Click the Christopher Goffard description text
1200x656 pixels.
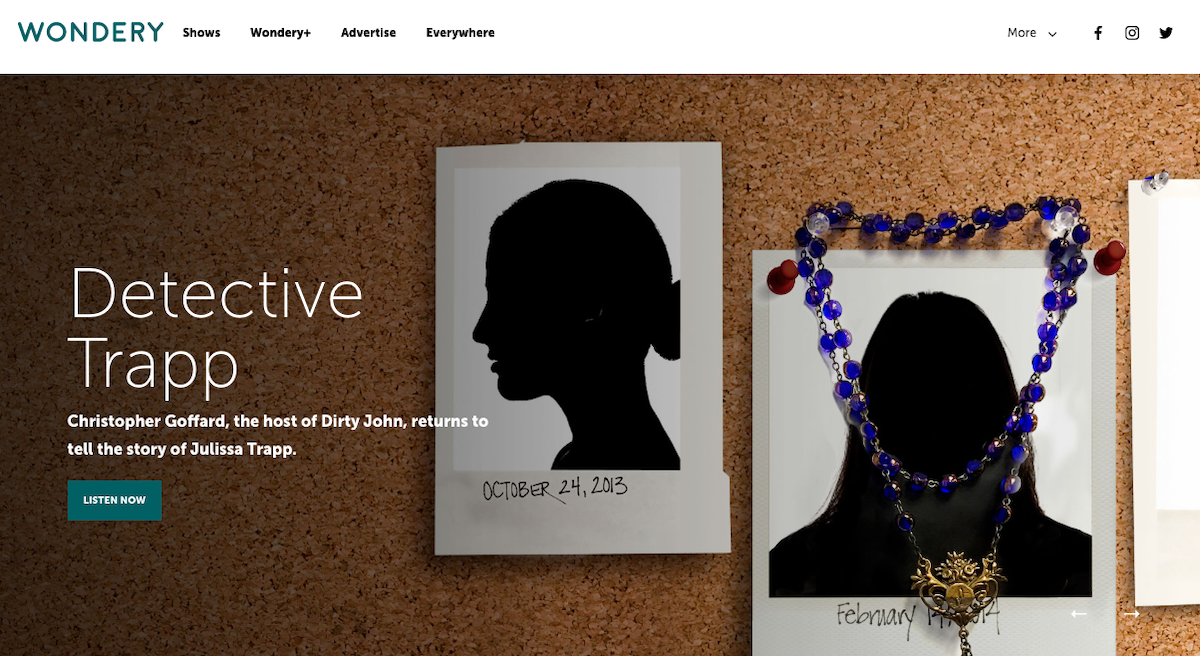point(278,435)
